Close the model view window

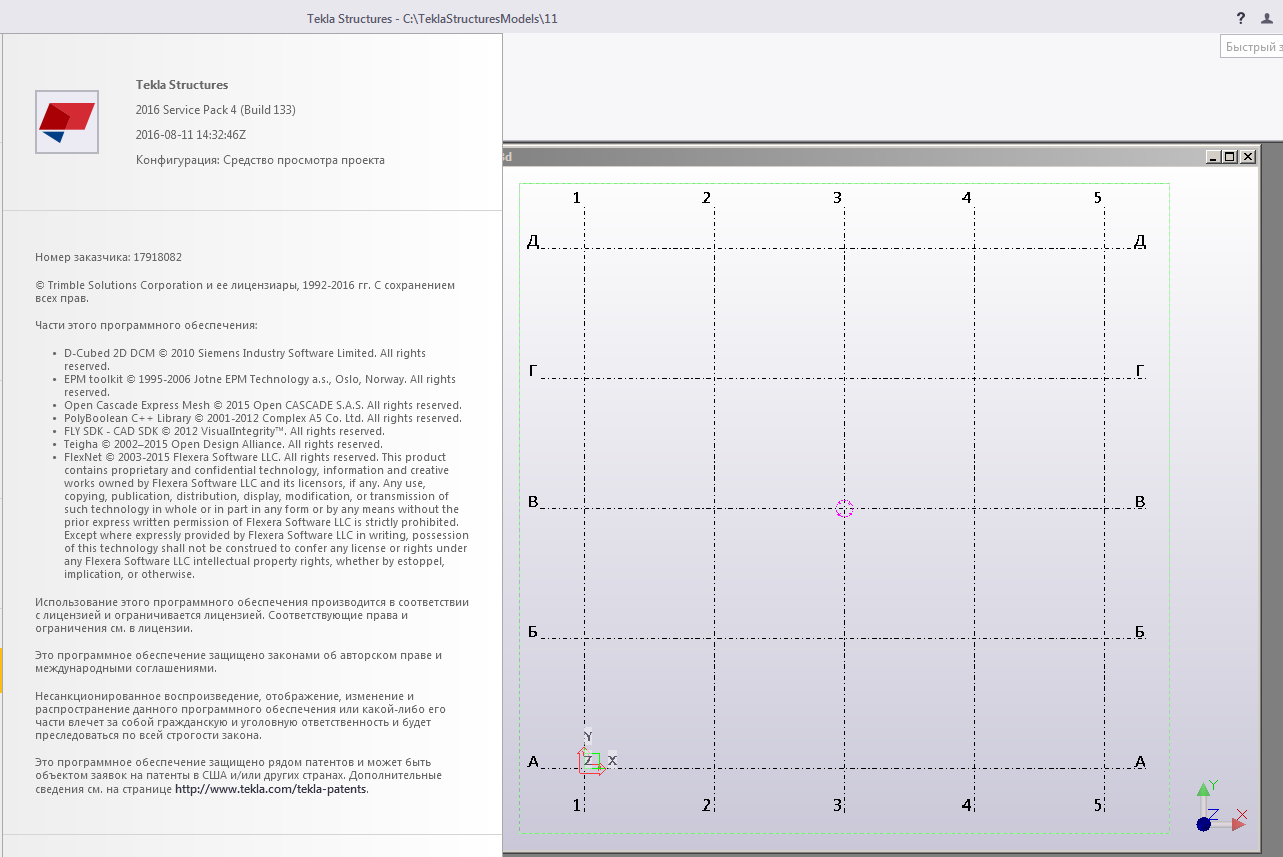[1247, 156]
